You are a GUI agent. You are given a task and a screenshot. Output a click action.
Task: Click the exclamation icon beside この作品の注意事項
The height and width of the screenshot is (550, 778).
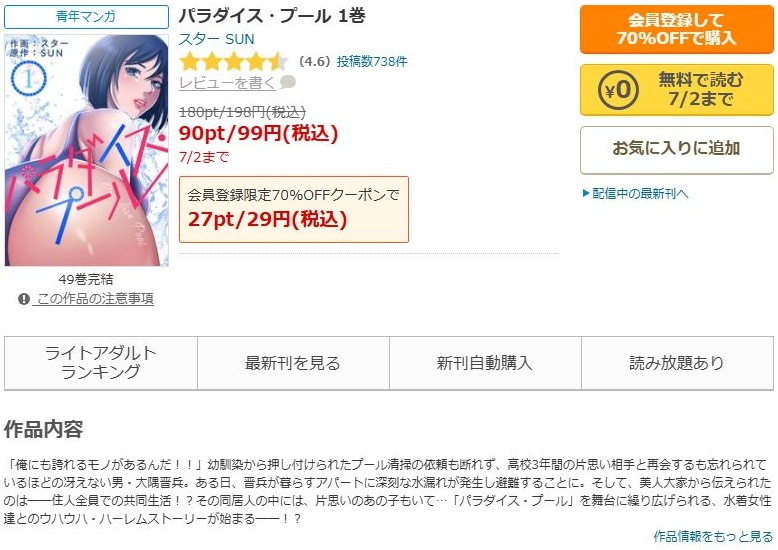(24, 299)
